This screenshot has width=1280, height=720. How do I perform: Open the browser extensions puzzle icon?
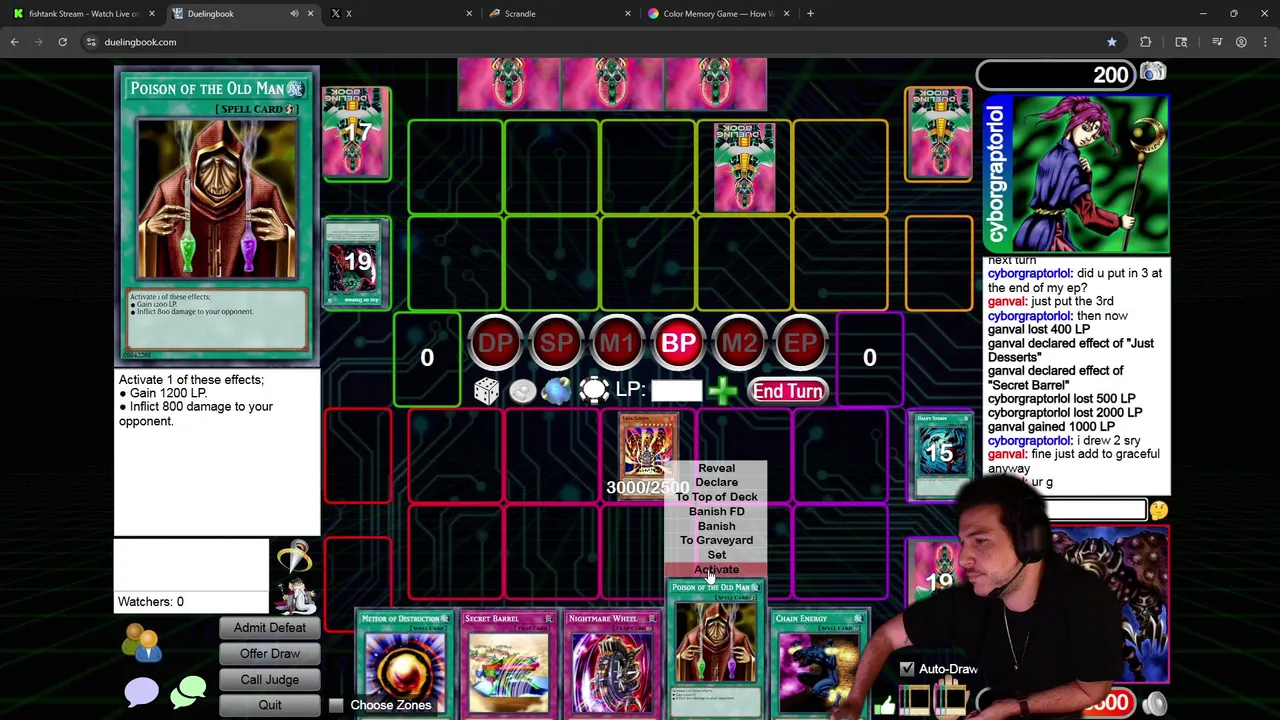pos(1146,42)
